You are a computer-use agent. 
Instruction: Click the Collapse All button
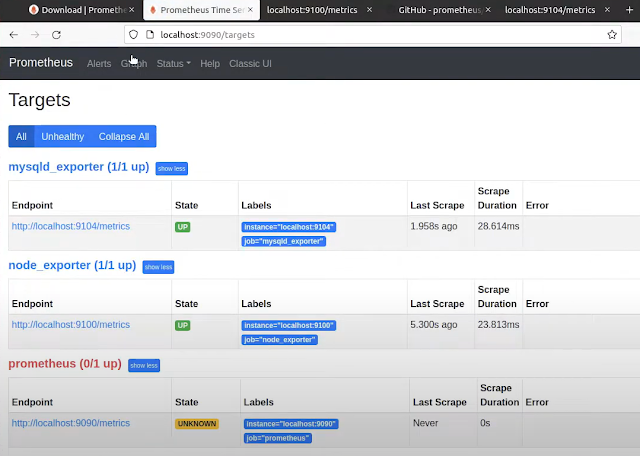pyautogui.click(x=124, y=136)
